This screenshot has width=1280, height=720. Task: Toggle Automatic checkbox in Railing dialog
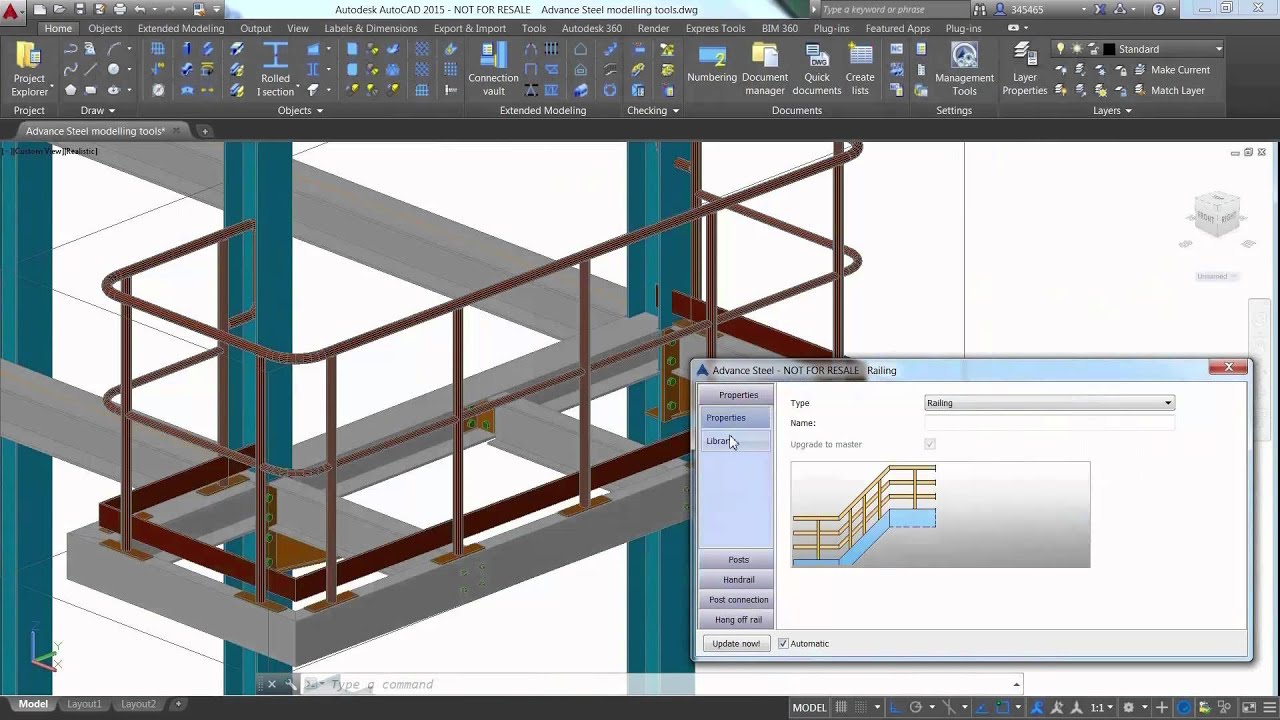[783, 643]
